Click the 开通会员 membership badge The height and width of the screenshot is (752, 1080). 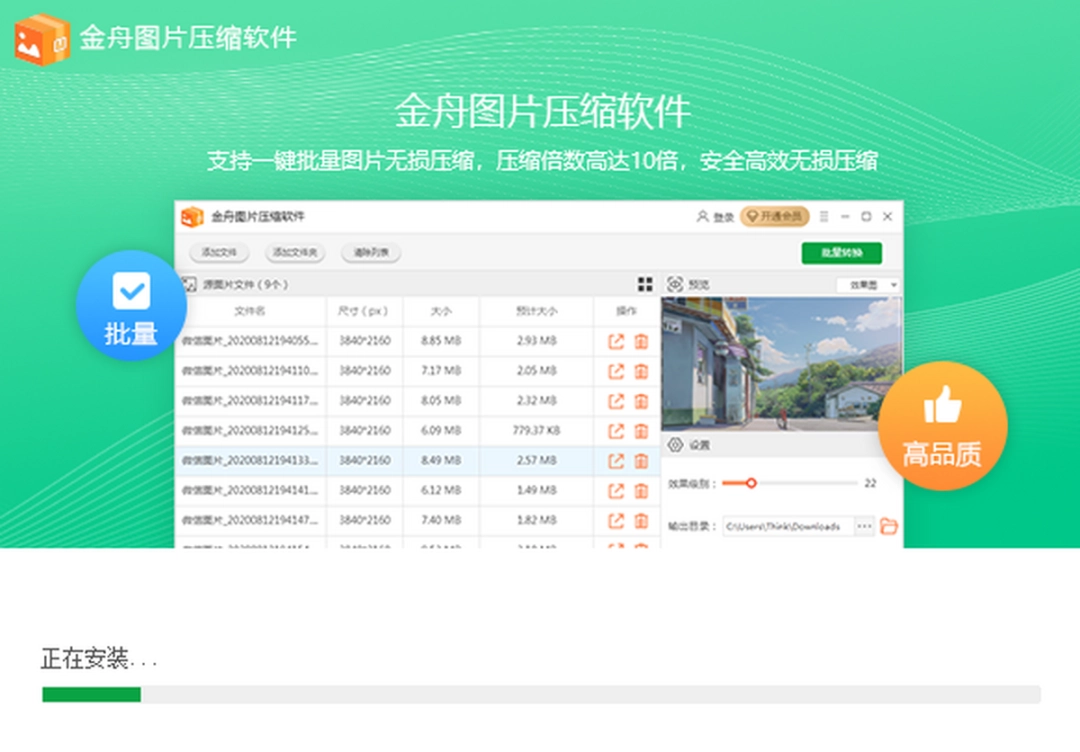(x=775, y=216)
